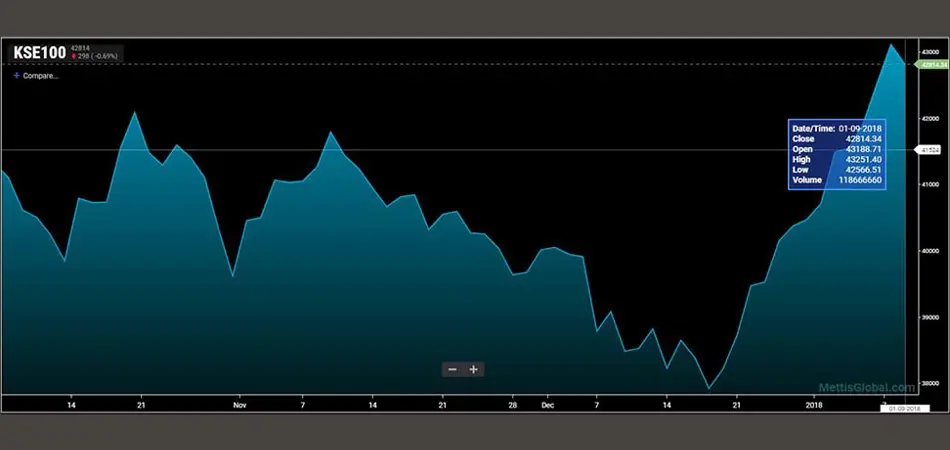Click the plus icon beside Compare
Screen dimensions: 950x450
tap(16, 75)
